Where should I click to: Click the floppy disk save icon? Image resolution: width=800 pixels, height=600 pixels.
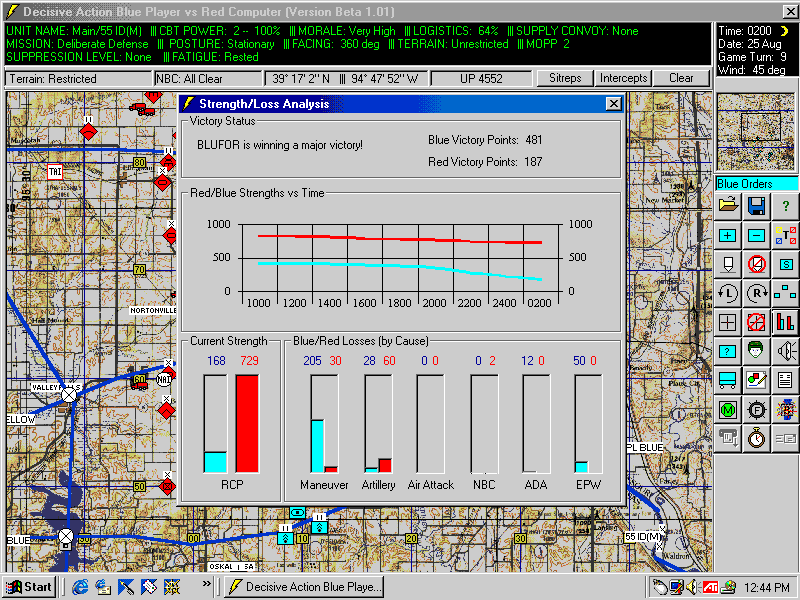[757, 207]
